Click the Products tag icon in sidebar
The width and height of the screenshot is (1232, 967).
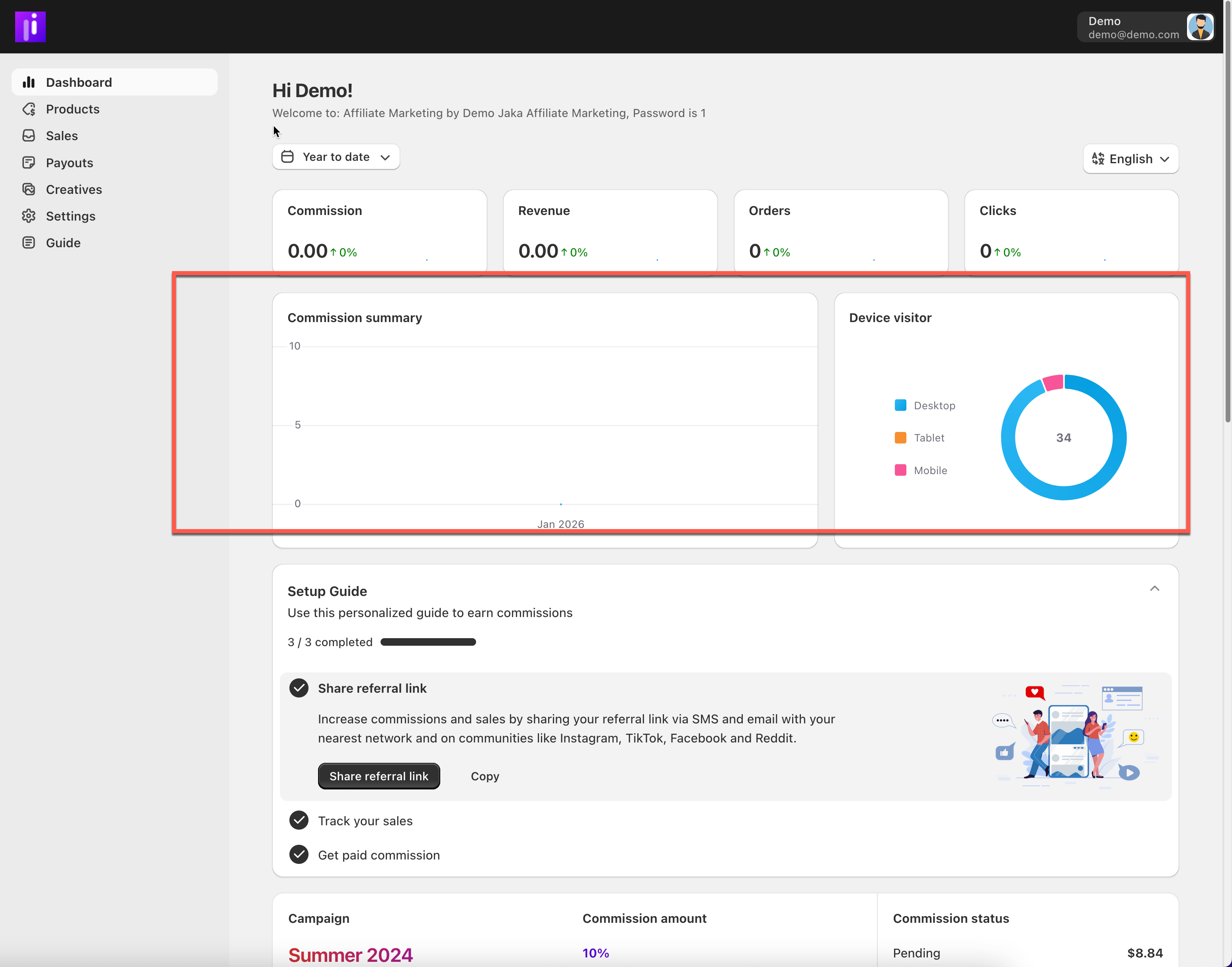(x=29, y=109)
